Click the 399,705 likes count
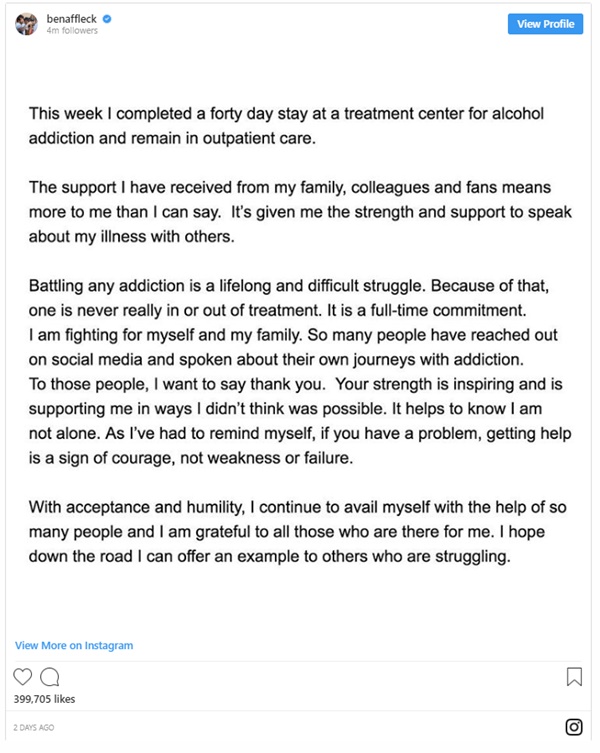Image resolution: width=600 pixels, height=753 pixels. coord(44,699)
